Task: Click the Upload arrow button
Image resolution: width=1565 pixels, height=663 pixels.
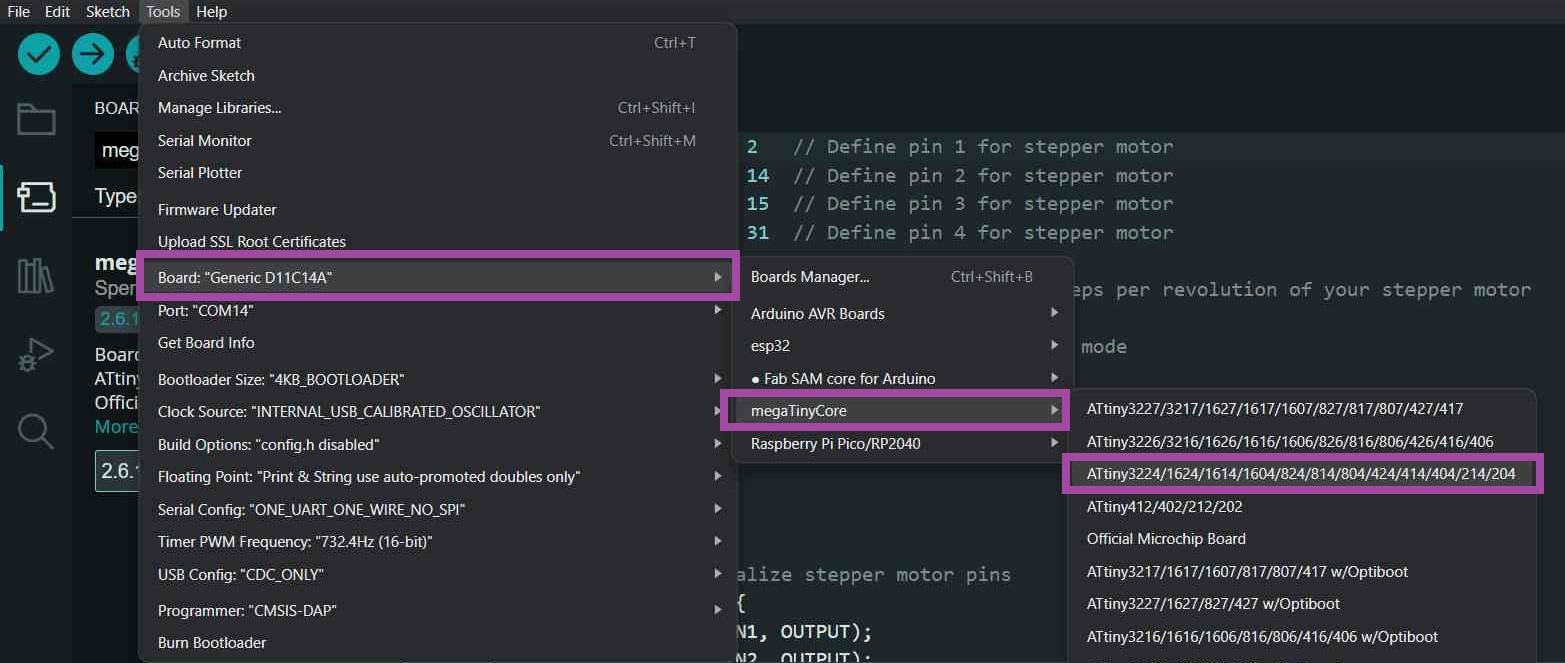Action: pyautogui.click(x=93, y=54)
